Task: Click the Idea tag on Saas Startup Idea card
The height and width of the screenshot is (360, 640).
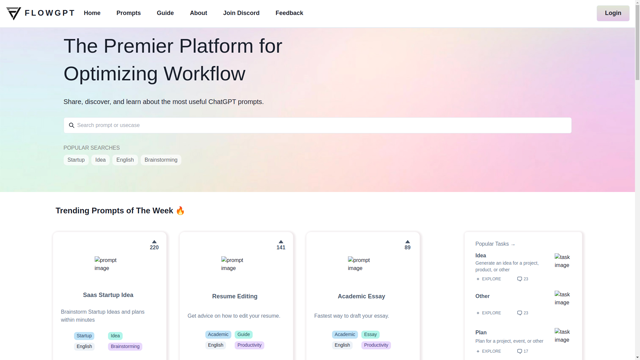Action: (115, 336)
